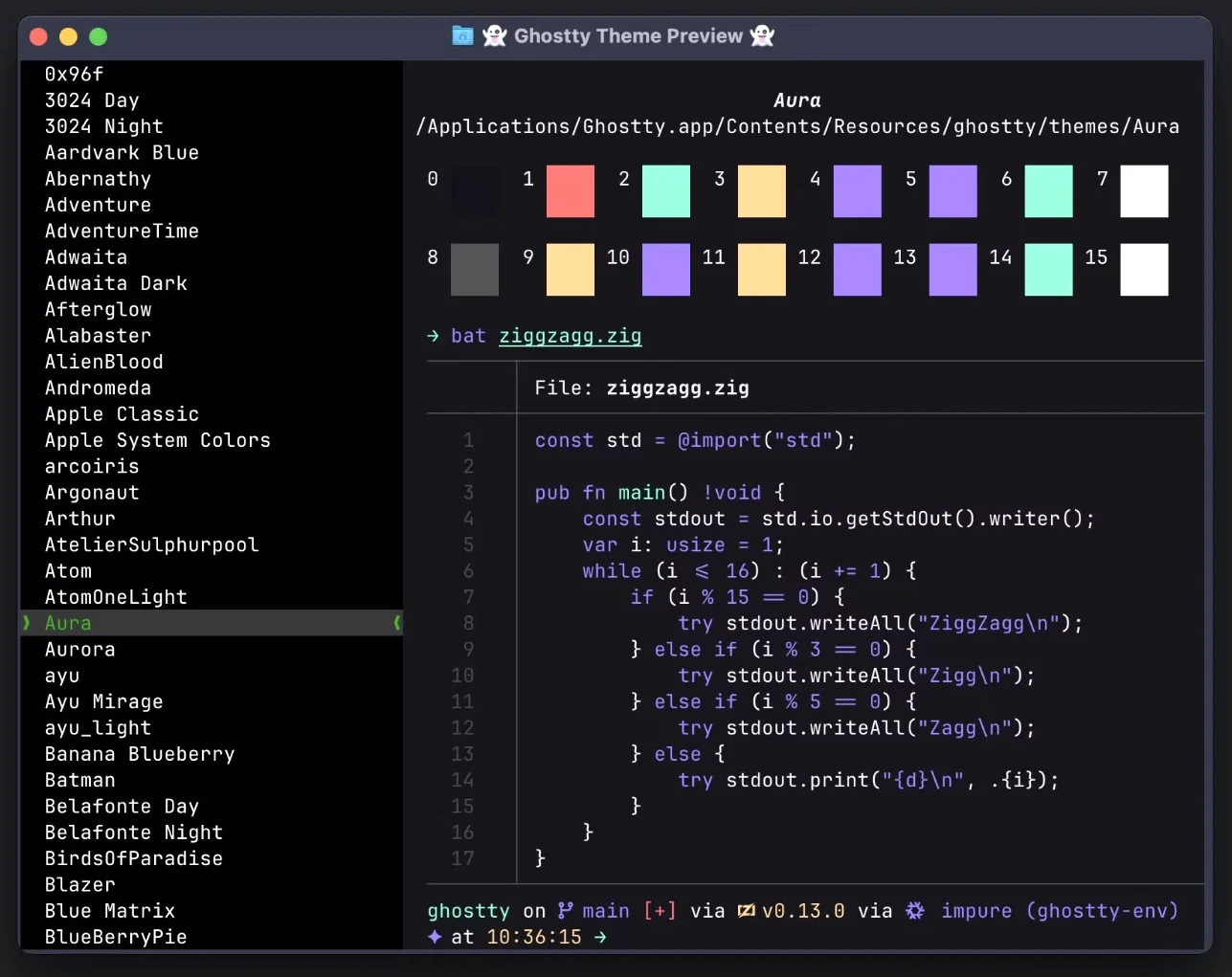
Task: Click the red color swatch numbered 1
Action: point(571,191)
